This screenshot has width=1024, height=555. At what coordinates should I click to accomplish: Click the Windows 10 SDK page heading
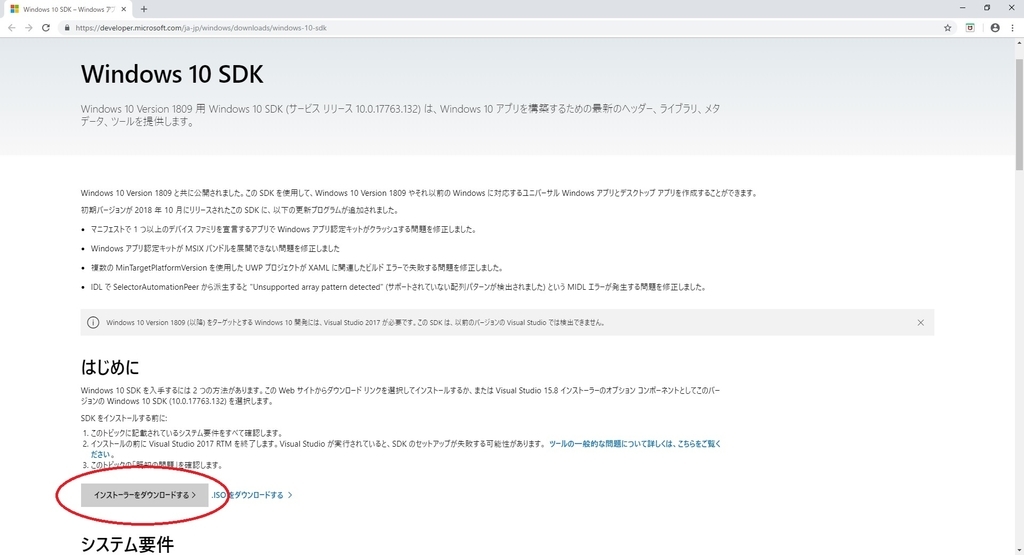[172, 74]
